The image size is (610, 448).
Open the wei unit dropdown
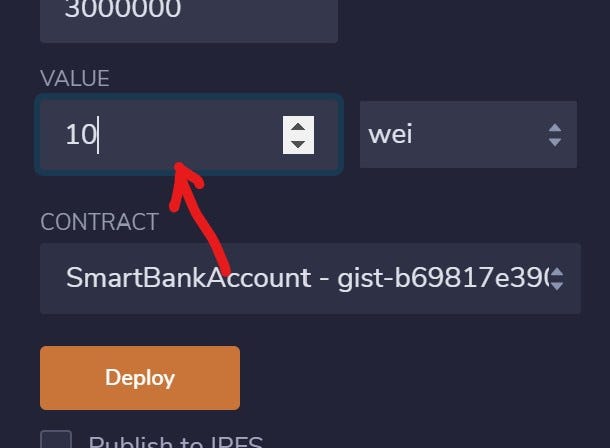(x=468, y=135)
